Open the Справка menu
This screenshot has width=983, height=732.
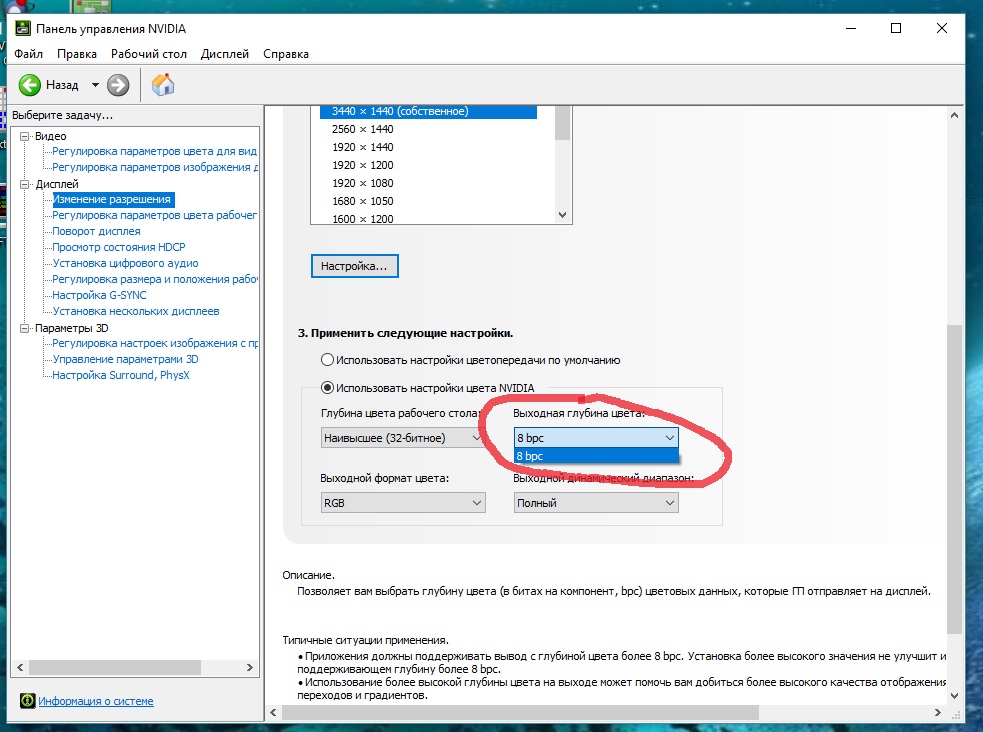286,54
